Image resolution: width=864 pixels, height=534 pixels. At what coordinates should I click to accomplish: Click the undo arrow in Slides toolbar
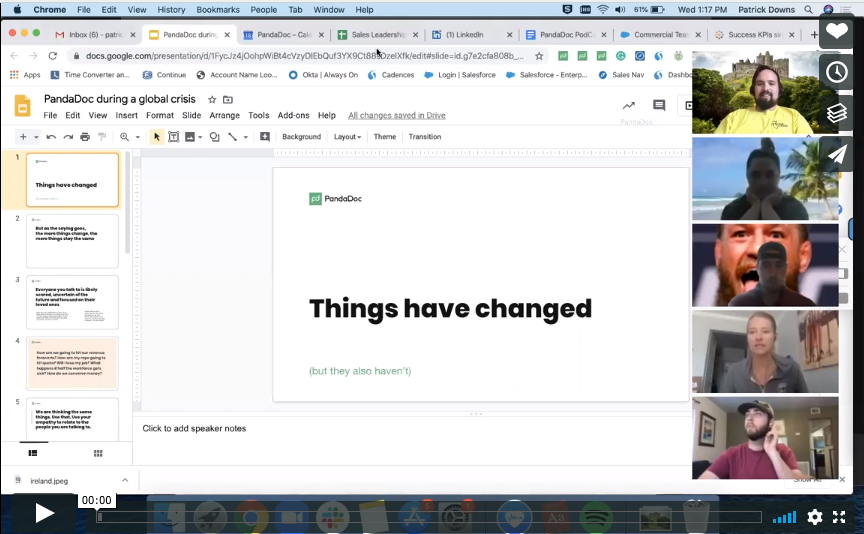point(51,137)
